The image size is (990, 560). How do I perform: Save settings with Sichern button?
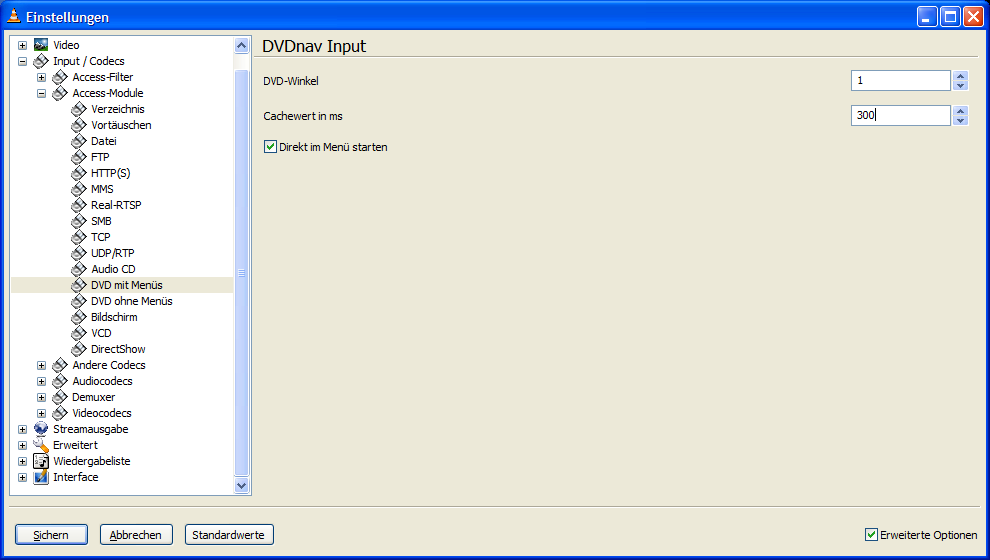(51, 535)
